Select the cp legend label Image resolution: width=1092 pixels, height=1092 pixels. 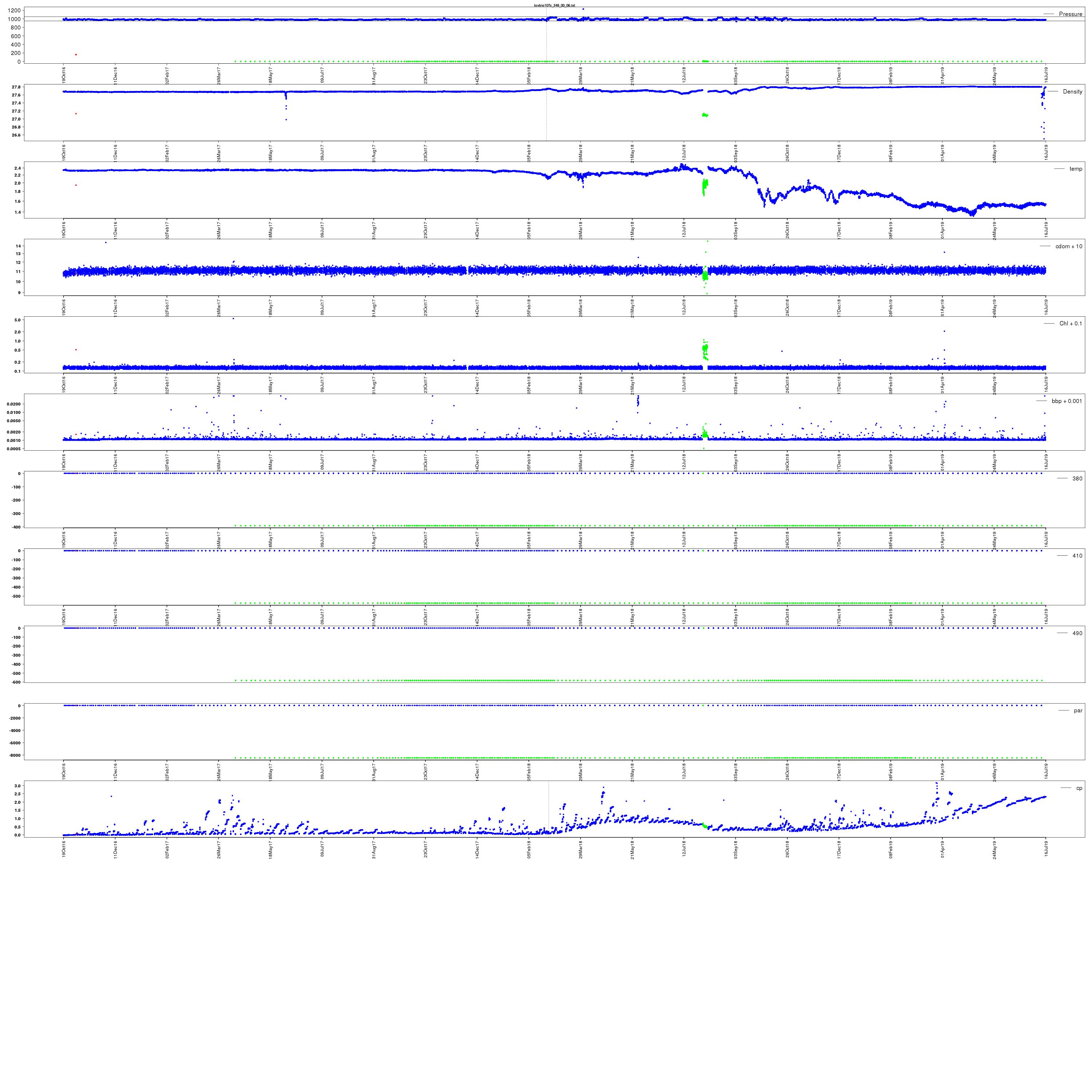click(x=1079, y=788)
